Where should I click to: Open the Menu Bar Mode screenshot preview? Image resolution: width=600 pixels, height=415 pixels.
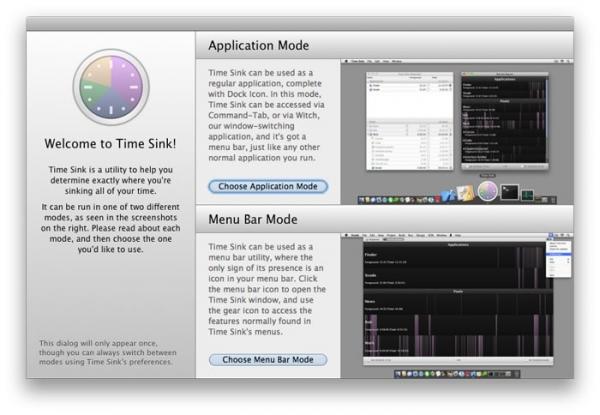pos(457,306)
